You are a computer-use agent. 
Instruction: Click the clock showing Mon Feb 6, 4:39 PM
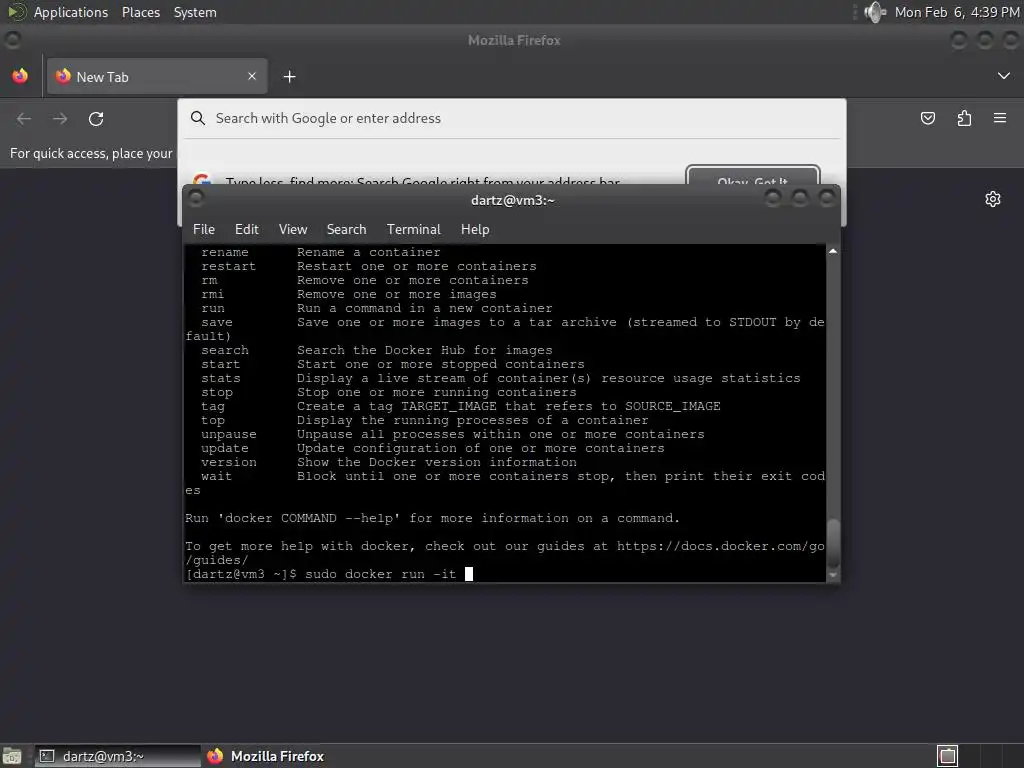(x=957, y=12)
